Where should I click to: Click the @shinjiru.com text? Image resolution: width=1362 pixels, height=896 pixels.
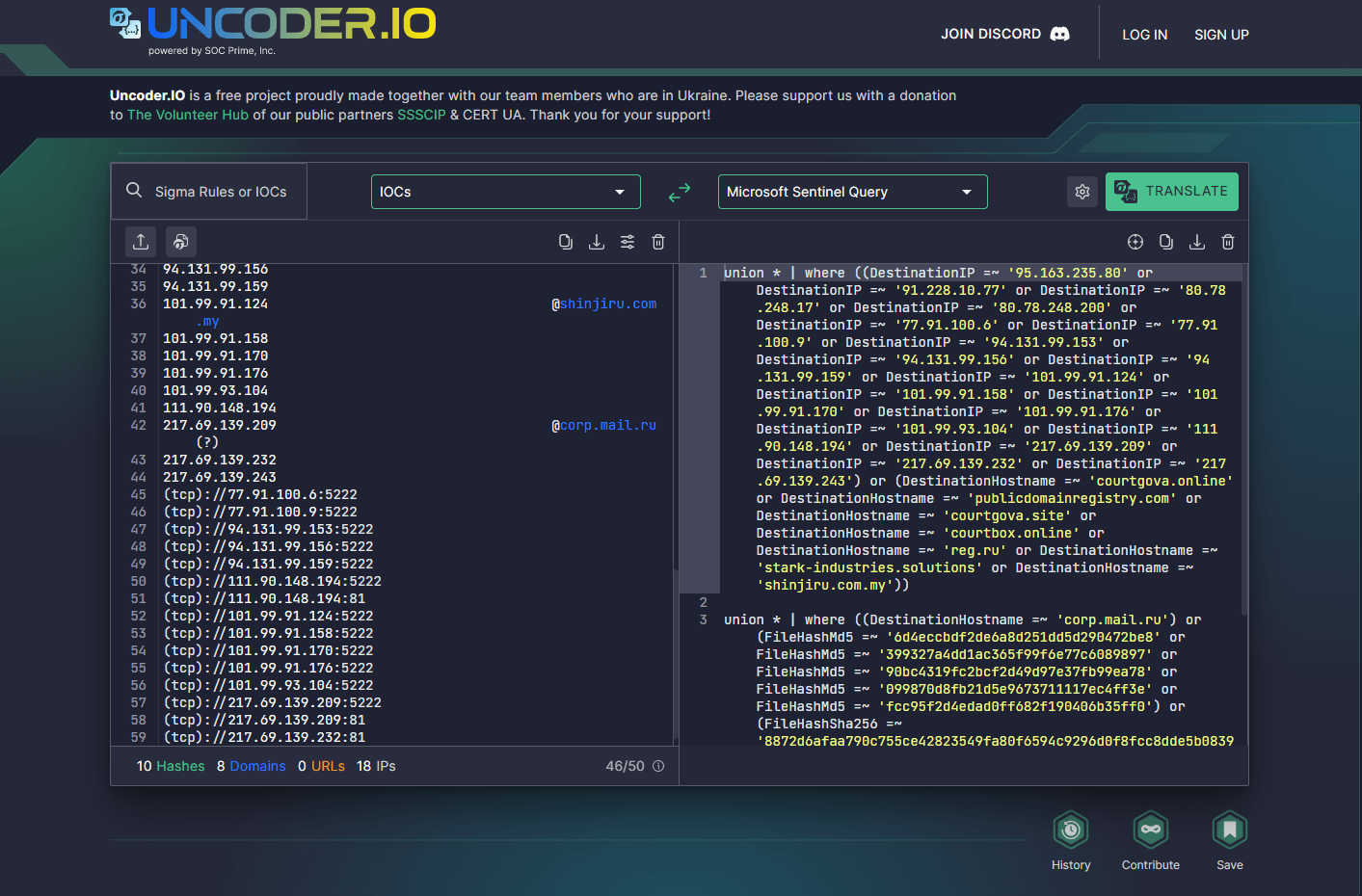(603, 303)
